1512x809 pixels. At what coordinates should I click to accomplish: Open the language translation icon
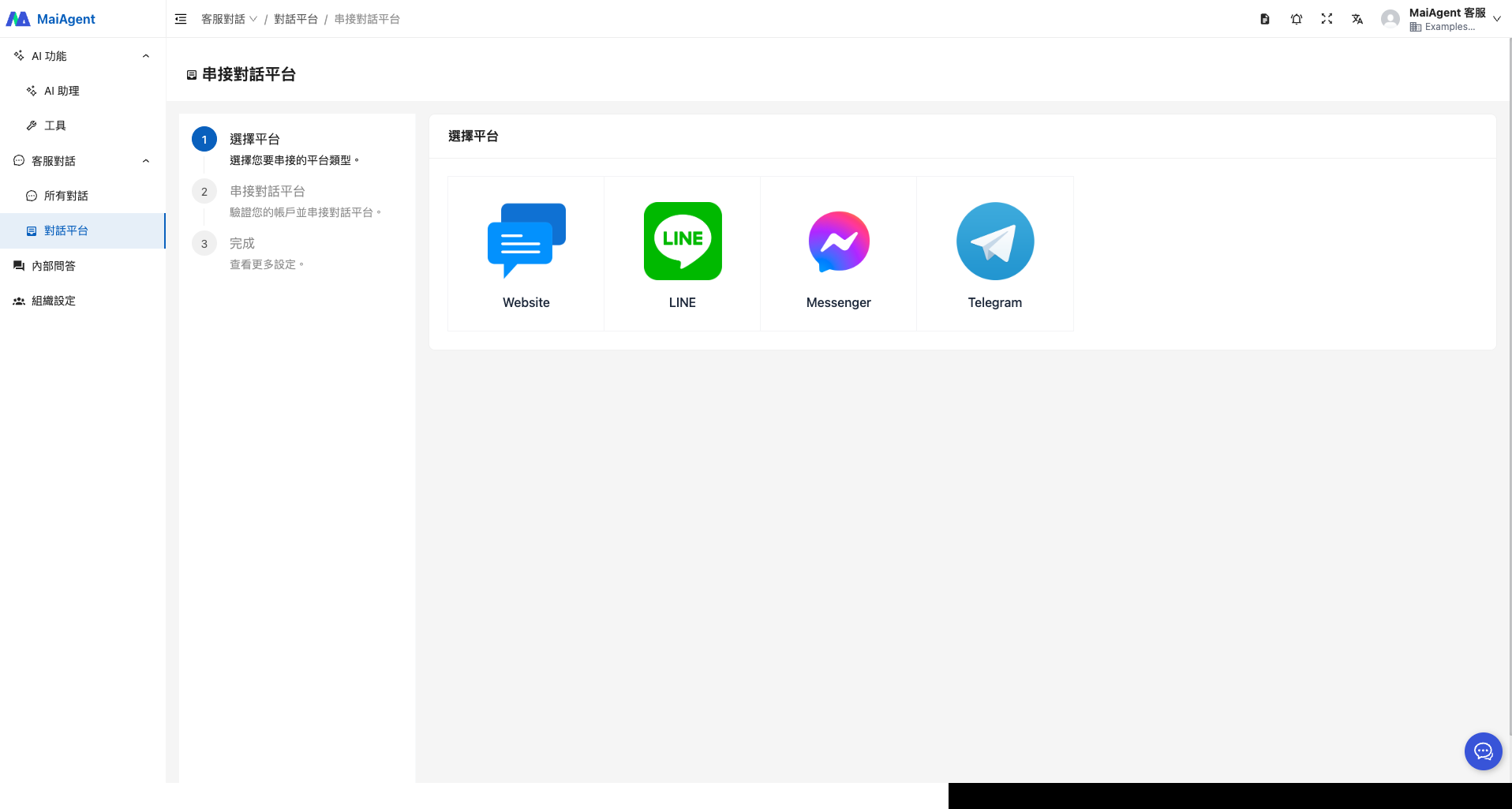[x=1357, y=19]
